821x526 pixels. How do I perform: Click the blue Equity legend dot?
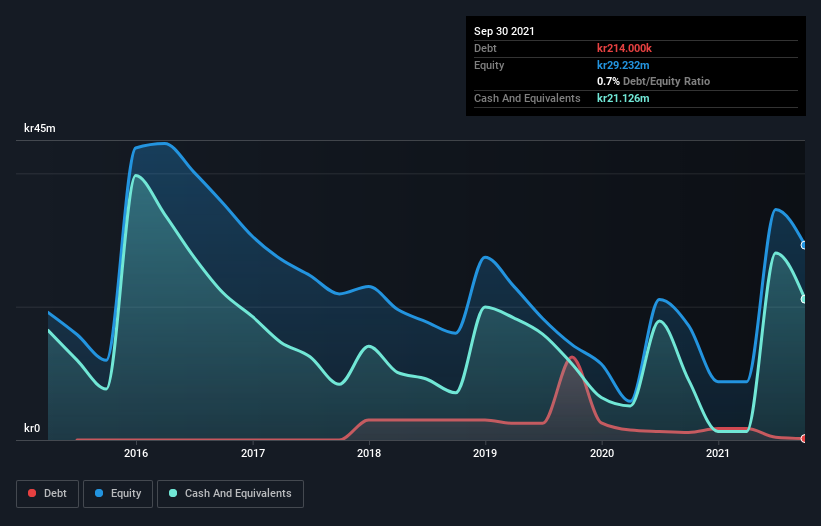tap(99, 493)
